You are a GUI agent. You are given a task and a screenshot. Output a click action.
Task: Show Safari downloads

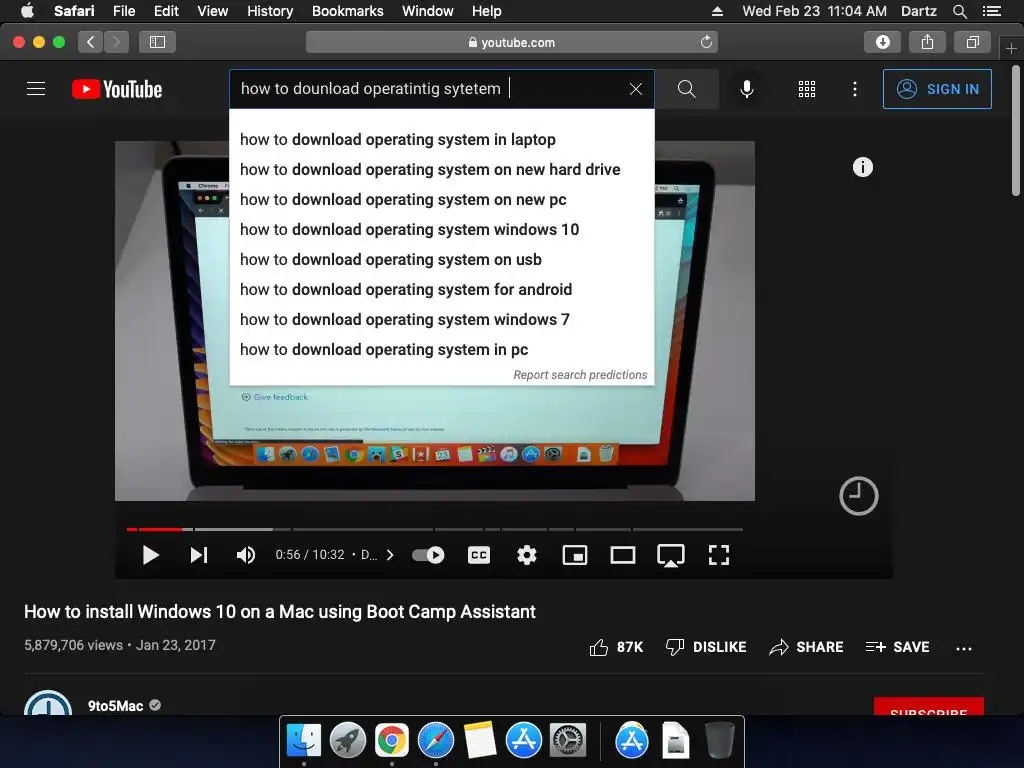click(882, 42)
